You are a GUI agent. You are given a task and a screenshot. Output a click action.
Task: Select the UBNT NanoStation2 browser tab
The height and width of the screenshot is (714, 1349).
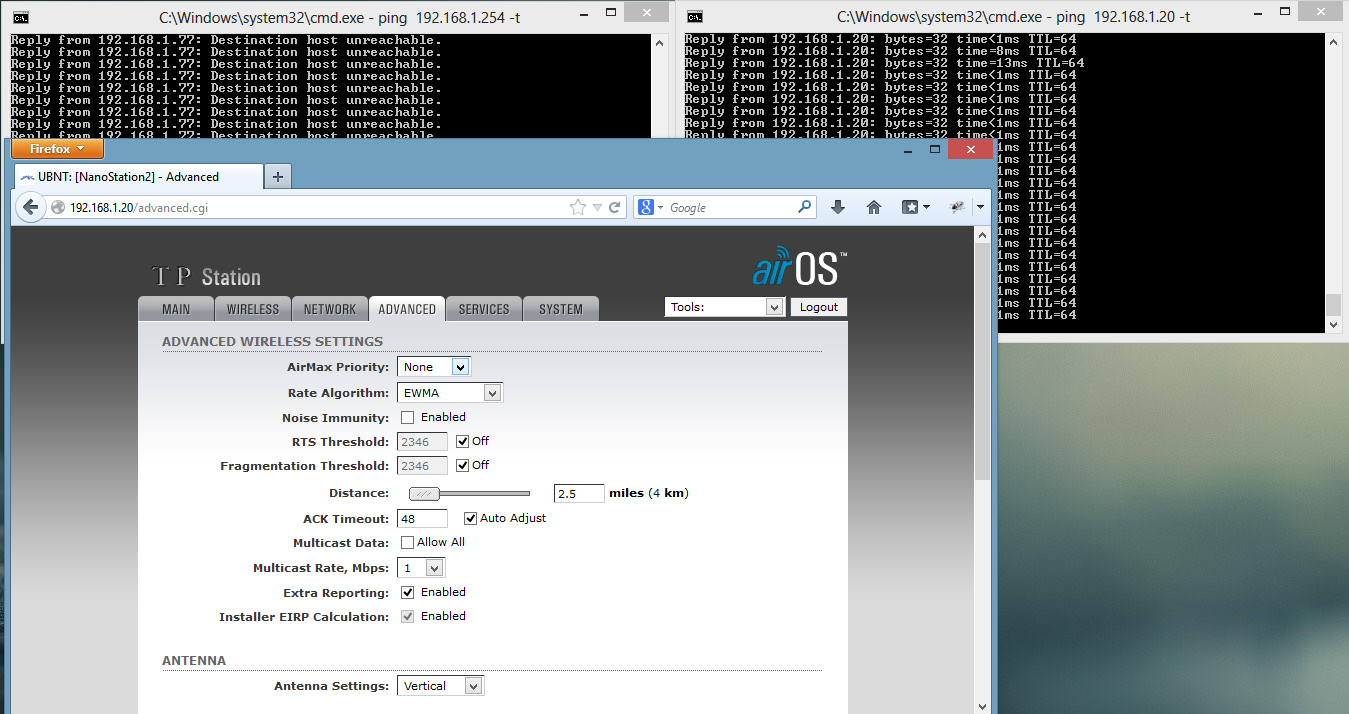(138, 177)
